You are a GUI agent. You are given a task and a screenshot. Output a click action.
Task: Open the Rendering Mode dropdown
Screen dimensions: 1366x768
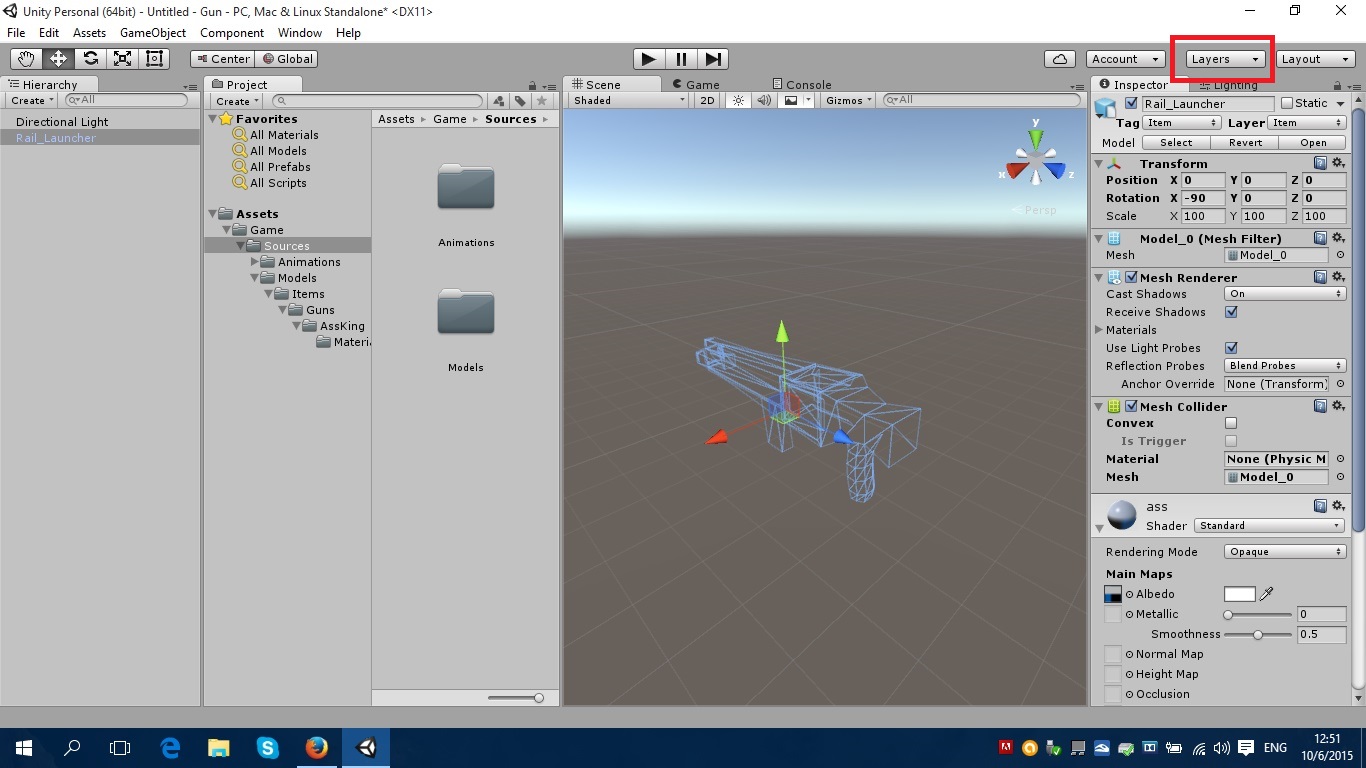(1284, 551)
